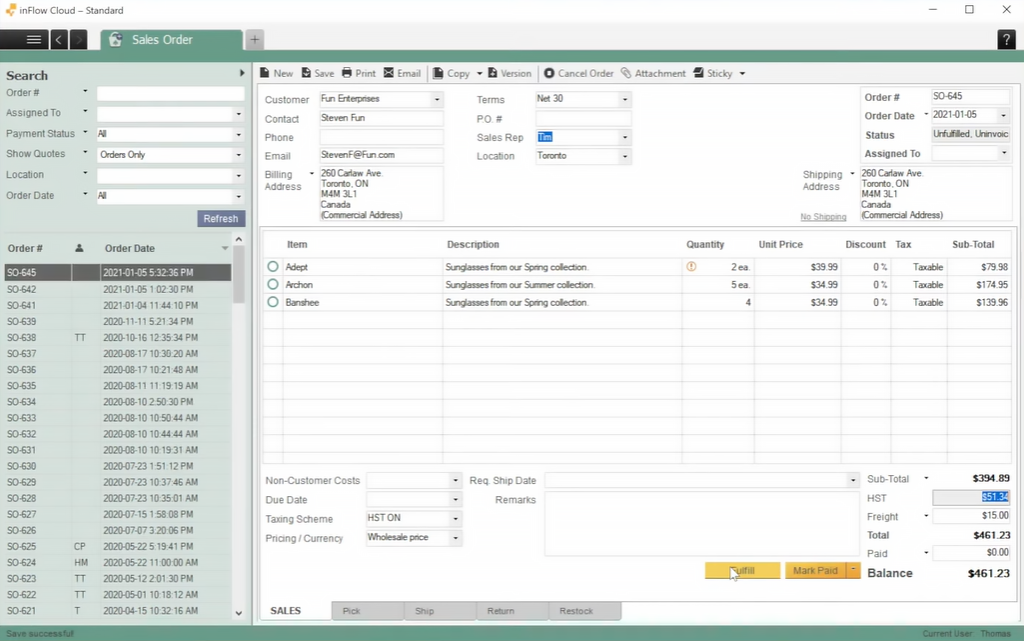
Task: Add a new tab with plus
Action: pos(255,40)
